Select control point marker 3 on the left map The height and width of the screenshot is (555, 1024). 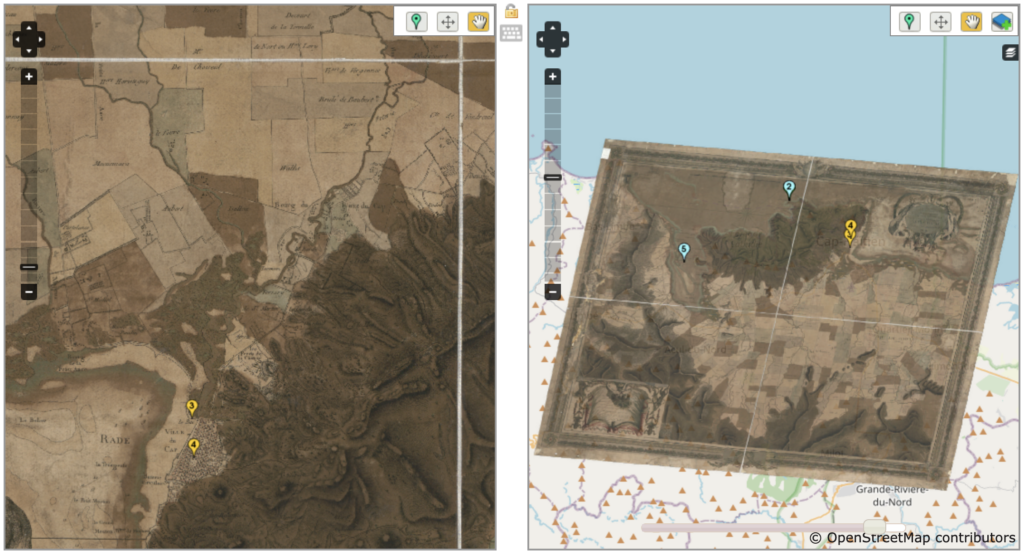(x=191, y=409)
